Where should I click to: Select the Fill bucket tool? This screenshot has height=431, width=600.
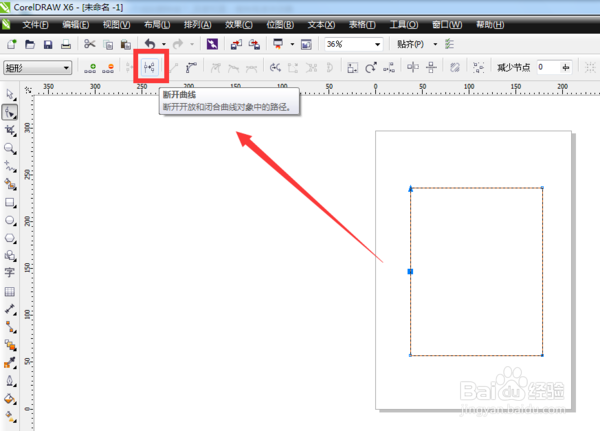(x=10, y=399)
